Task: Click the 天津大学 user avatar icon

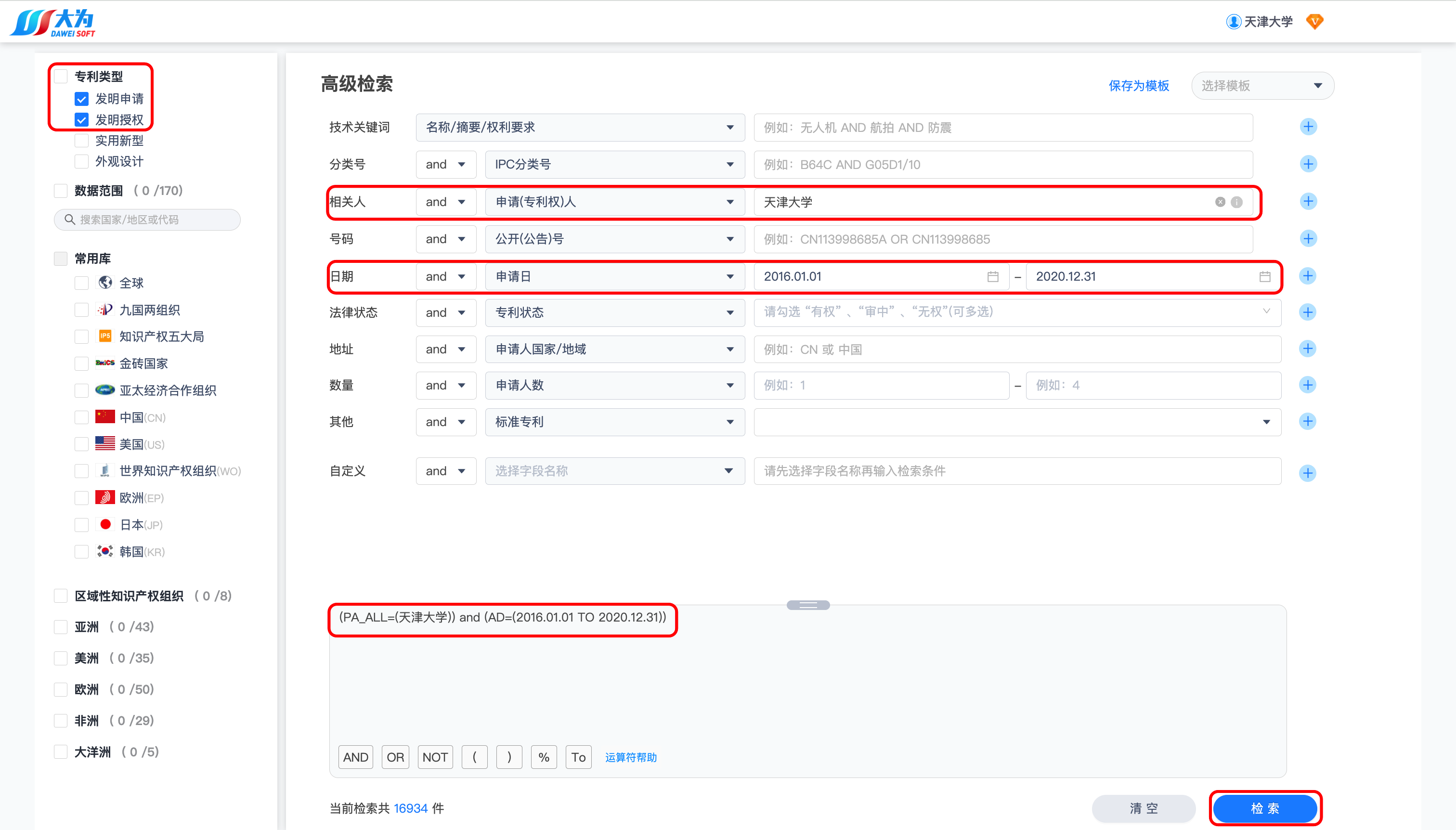Action: (x=1233, y=22)
